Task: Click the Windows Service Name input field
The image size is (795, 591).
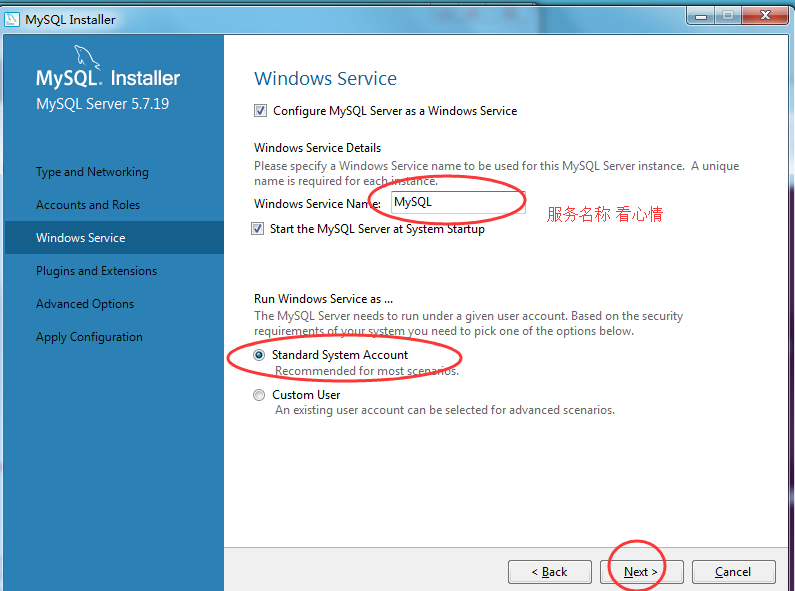Action: 458,202
